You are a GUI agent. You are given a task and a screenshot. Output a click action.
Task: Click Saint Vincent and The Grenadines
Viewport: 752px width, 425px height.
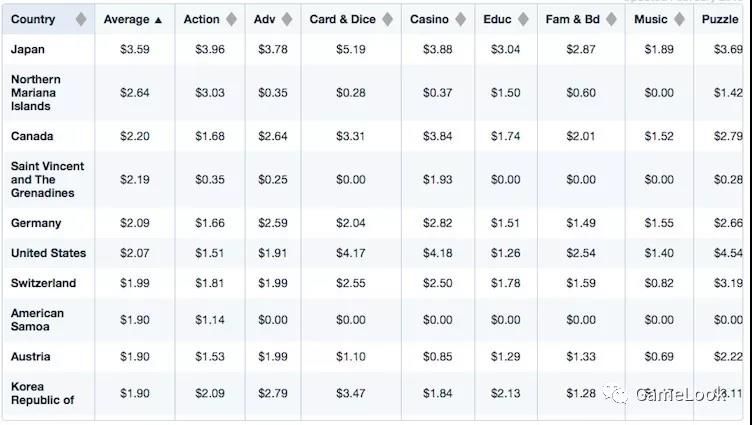point(47,179)
